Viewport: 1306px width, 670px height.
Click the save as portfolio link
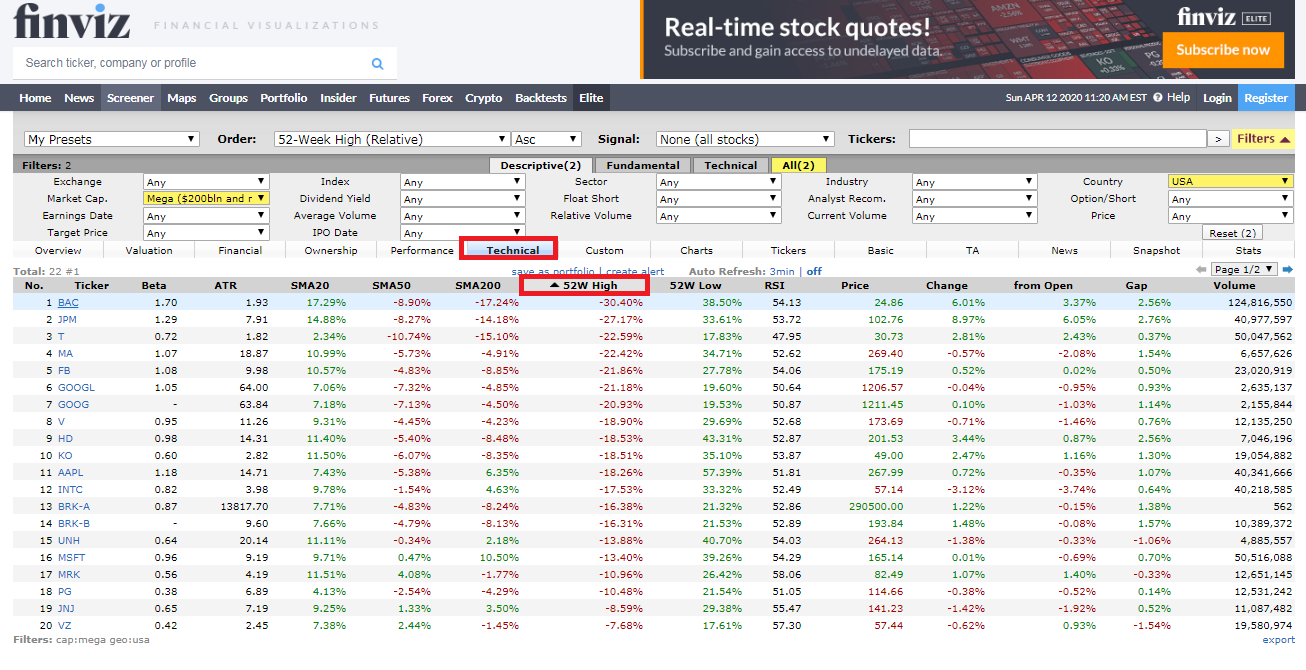555,271
